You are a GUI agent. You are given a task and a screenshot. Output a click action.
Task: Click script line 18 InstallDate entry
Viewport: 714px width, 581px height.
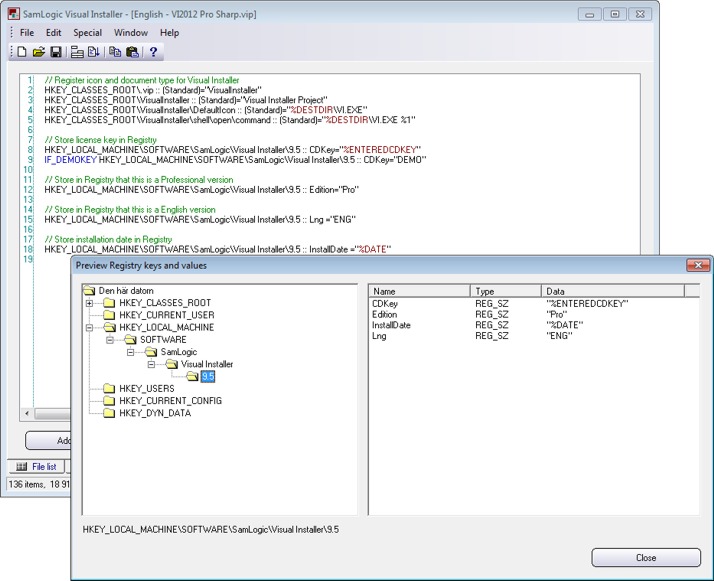click(218, 250)
